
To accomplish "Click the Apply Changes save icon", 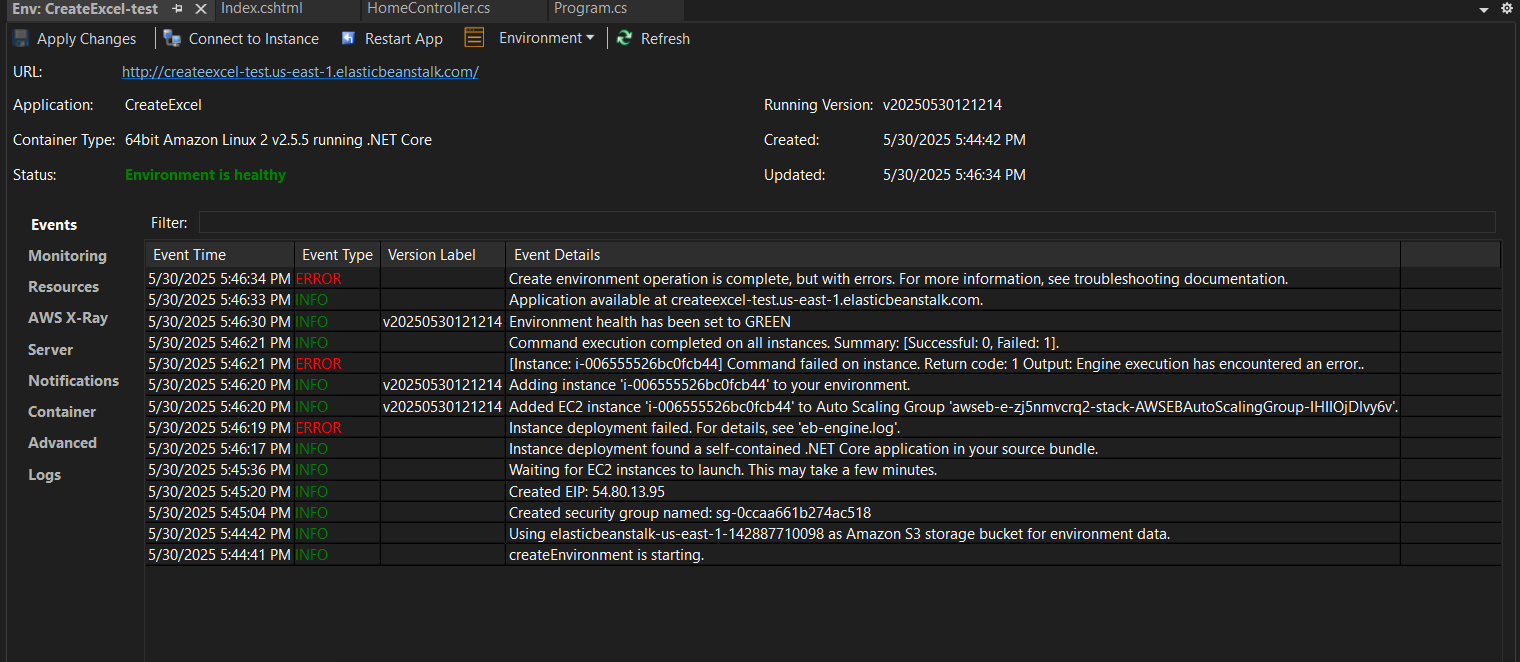I will pos(21,39).
